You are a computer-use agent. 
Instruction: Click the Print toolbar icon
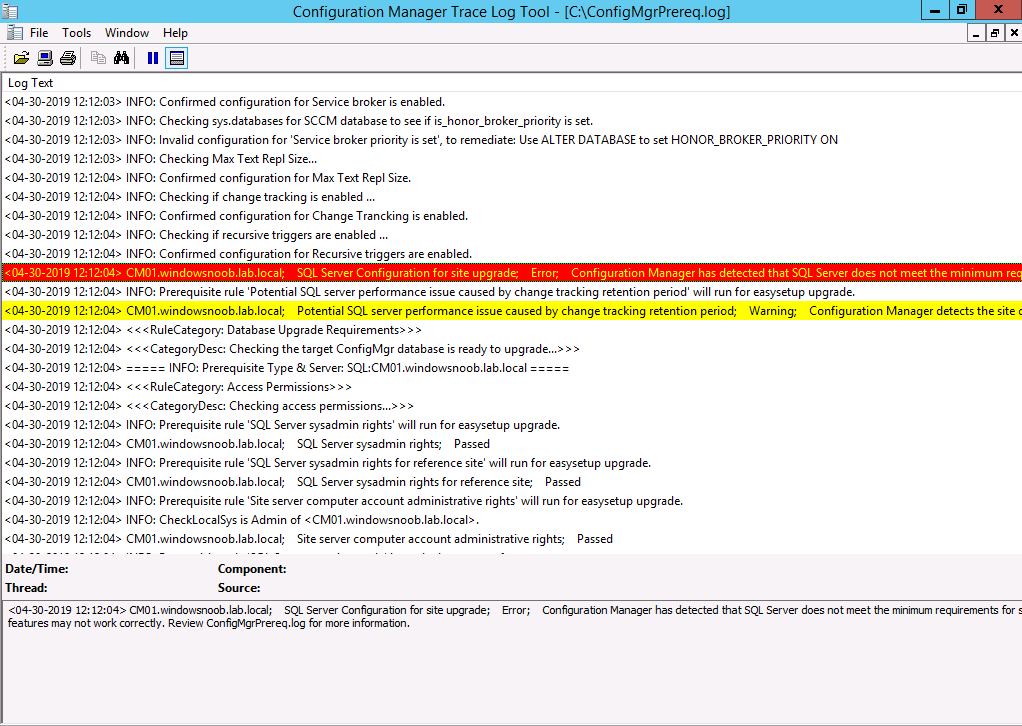tap(68, 59)
